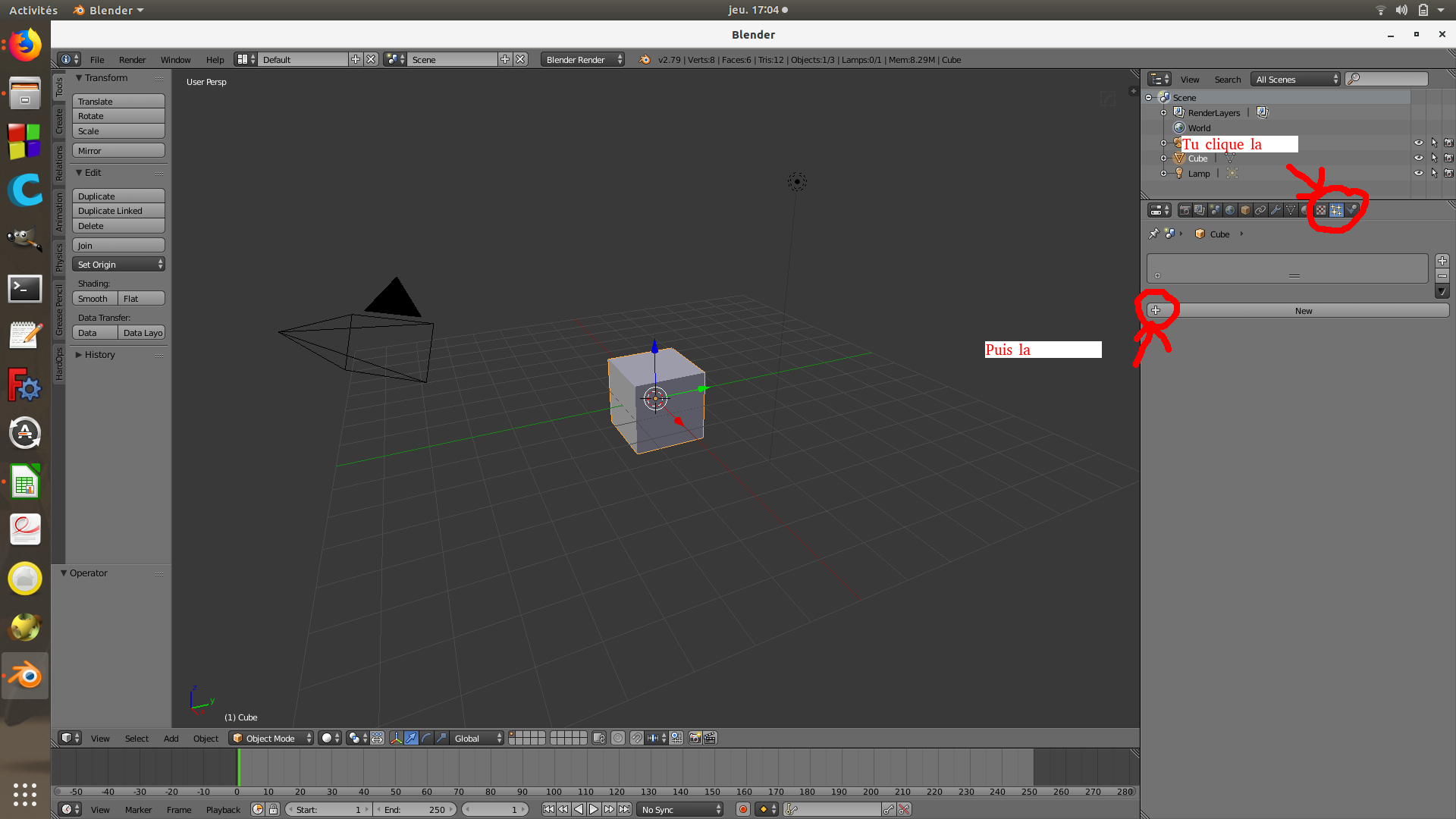This screenshot has height=819, width=1456.
Task: Open the Object Mode dropdown
Action: pyautogui.click(x=271, y=738)
